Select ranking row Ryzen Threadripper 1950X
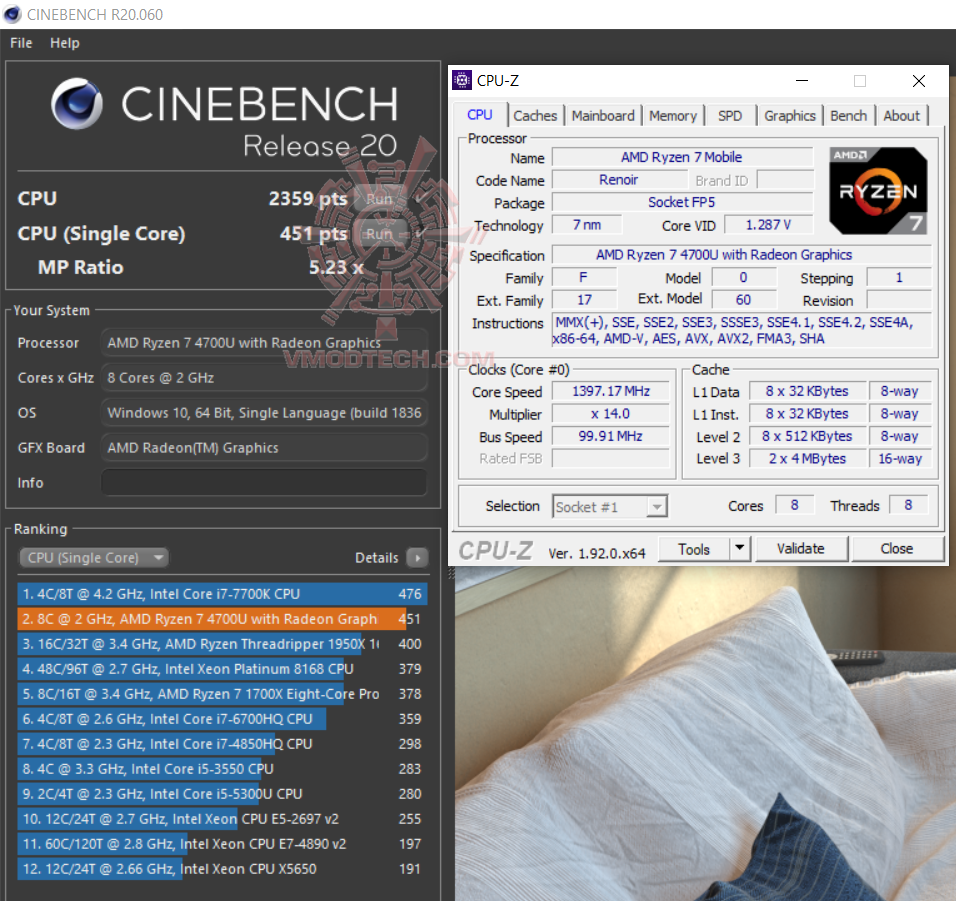The image size is (956, 901). [x=222, y=644]
